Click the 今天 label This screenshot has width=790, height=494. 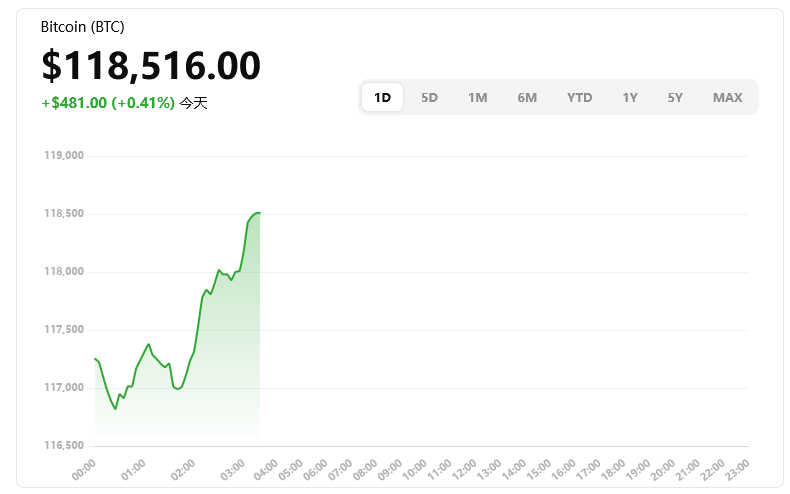pos(194,103)
